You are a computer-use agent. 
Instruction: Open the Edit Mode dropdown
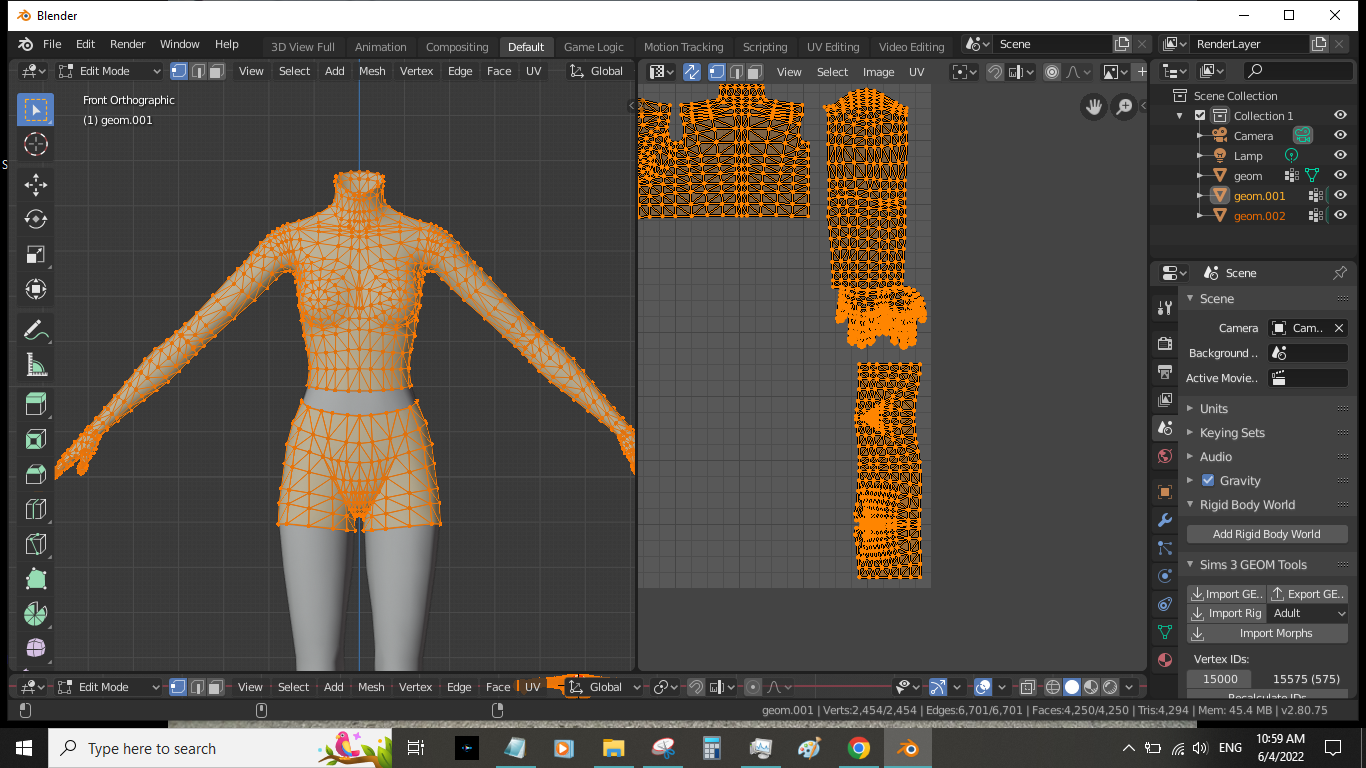(109, 71)
